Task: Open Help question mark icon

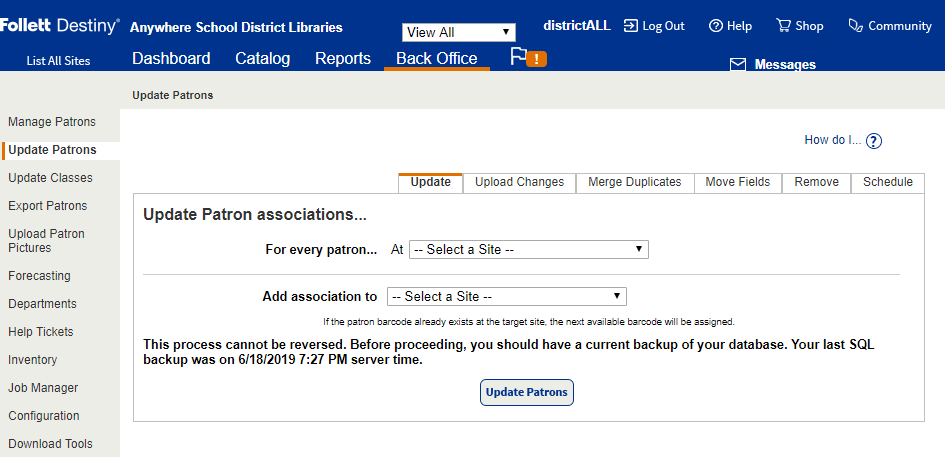Action: (x=716, y=26)
